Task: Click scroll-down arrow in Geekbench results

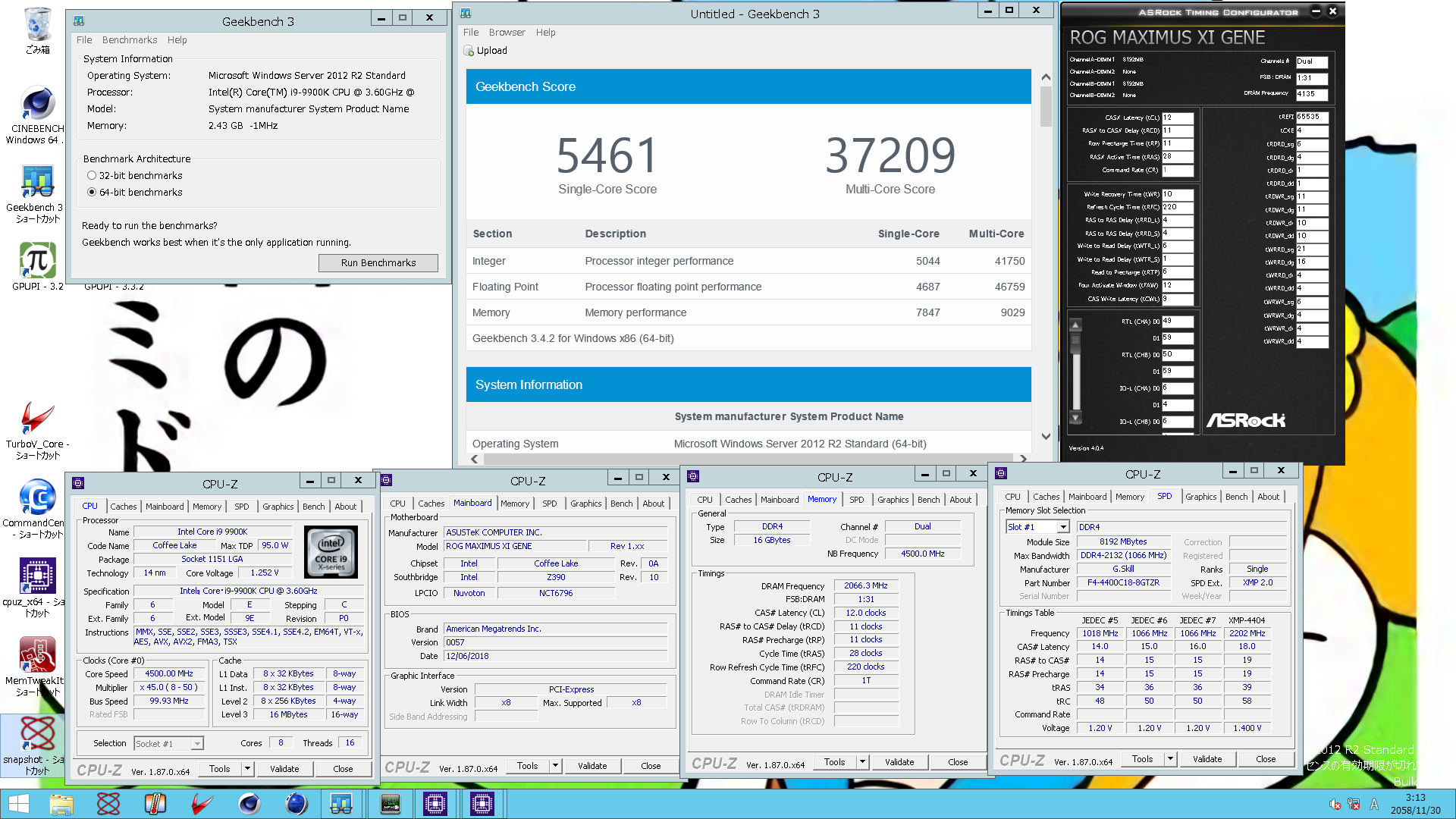Action: click(1046, 436)
